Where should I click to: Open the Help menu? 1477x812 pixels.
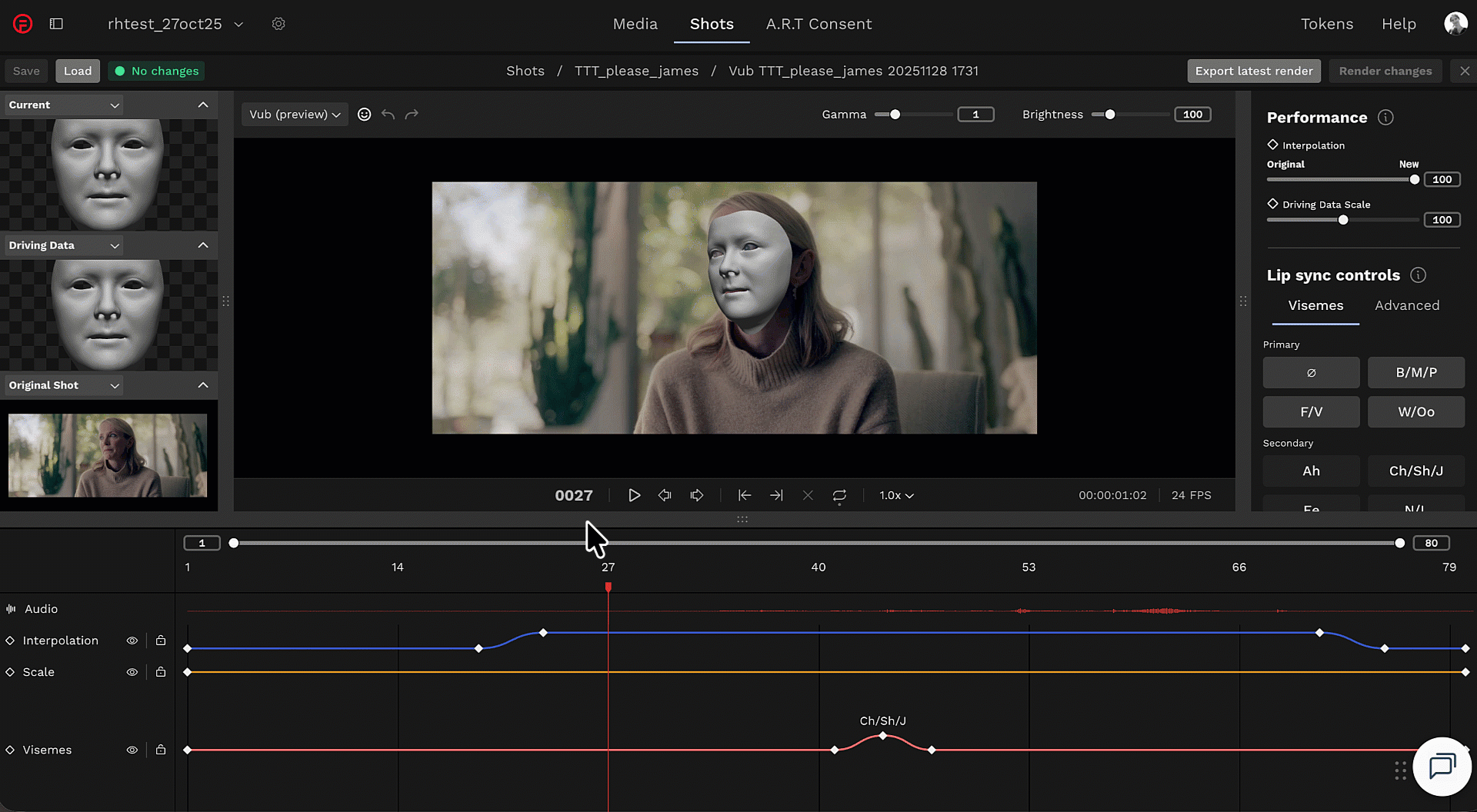point(1399,24)
